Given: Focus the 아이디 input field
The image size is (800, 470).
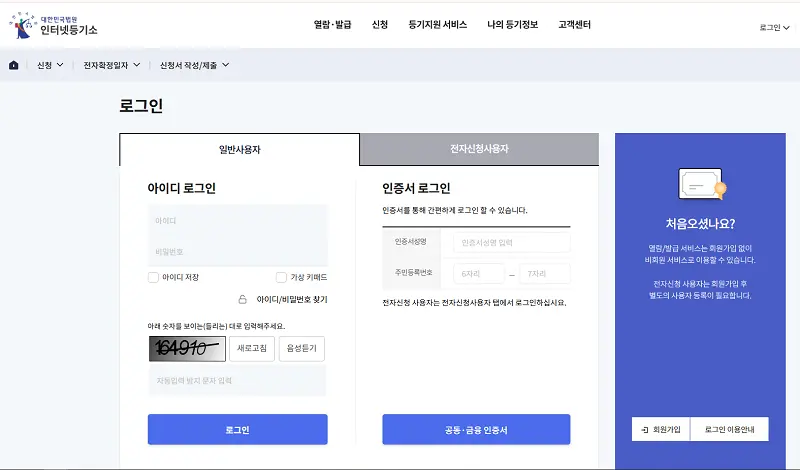Looking at the screenshot, I should pyautogui.click(x=238, y=220).
